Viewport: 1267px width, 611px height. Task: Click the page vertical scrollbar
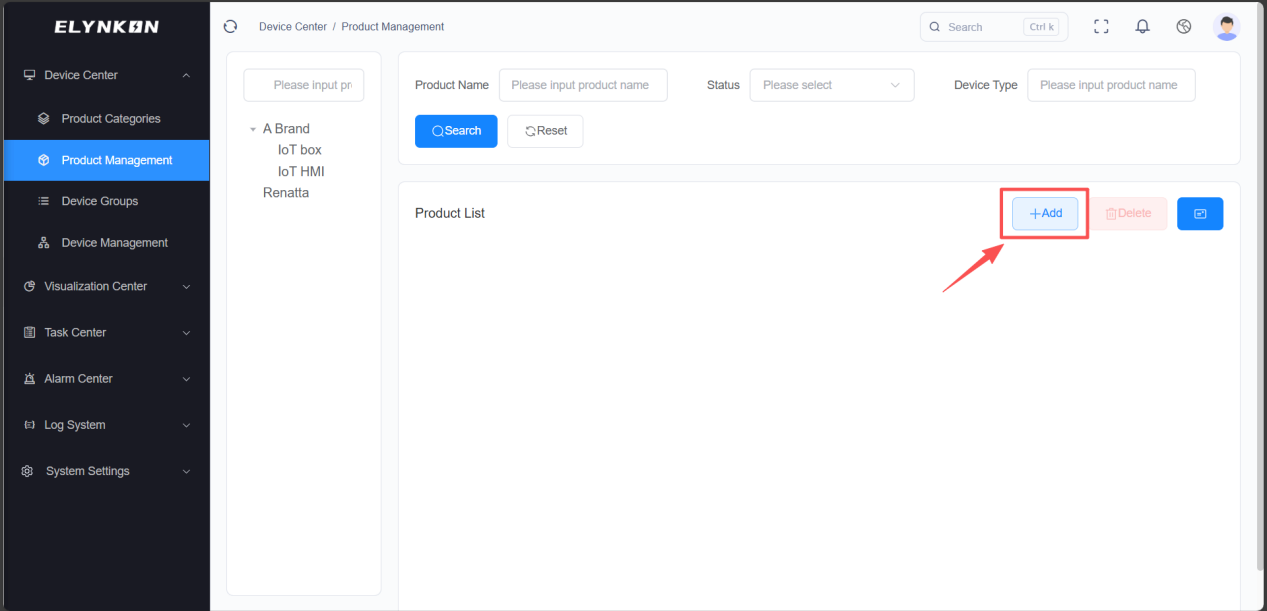pyautogui.click(x=1260, y=285)
